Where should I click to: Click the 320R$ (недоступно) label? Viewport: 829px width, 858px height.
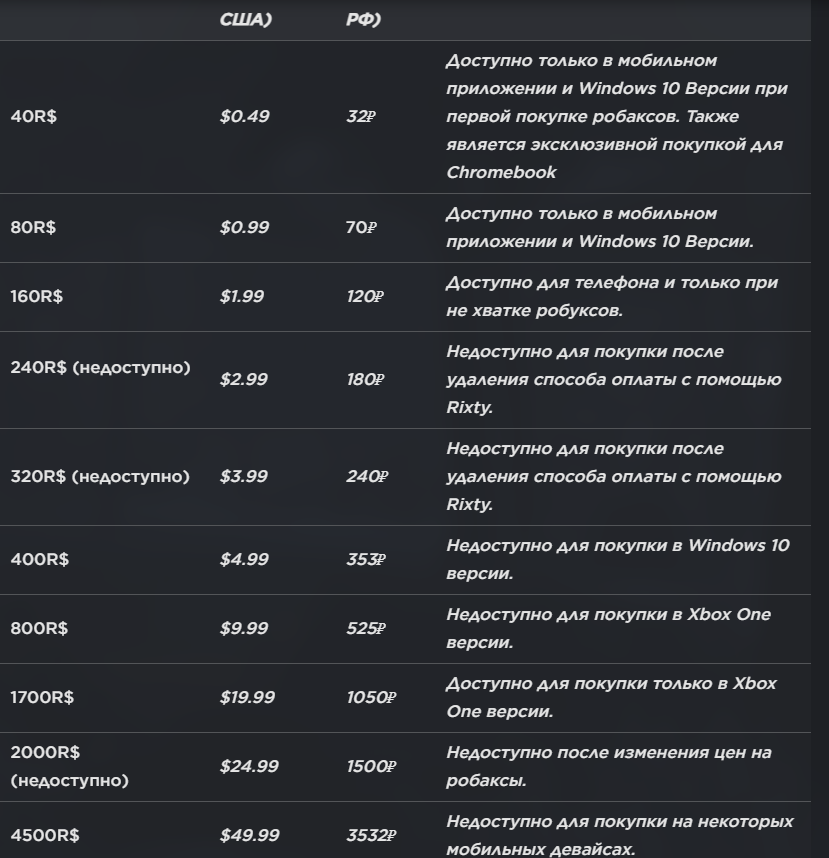point(100,477)
